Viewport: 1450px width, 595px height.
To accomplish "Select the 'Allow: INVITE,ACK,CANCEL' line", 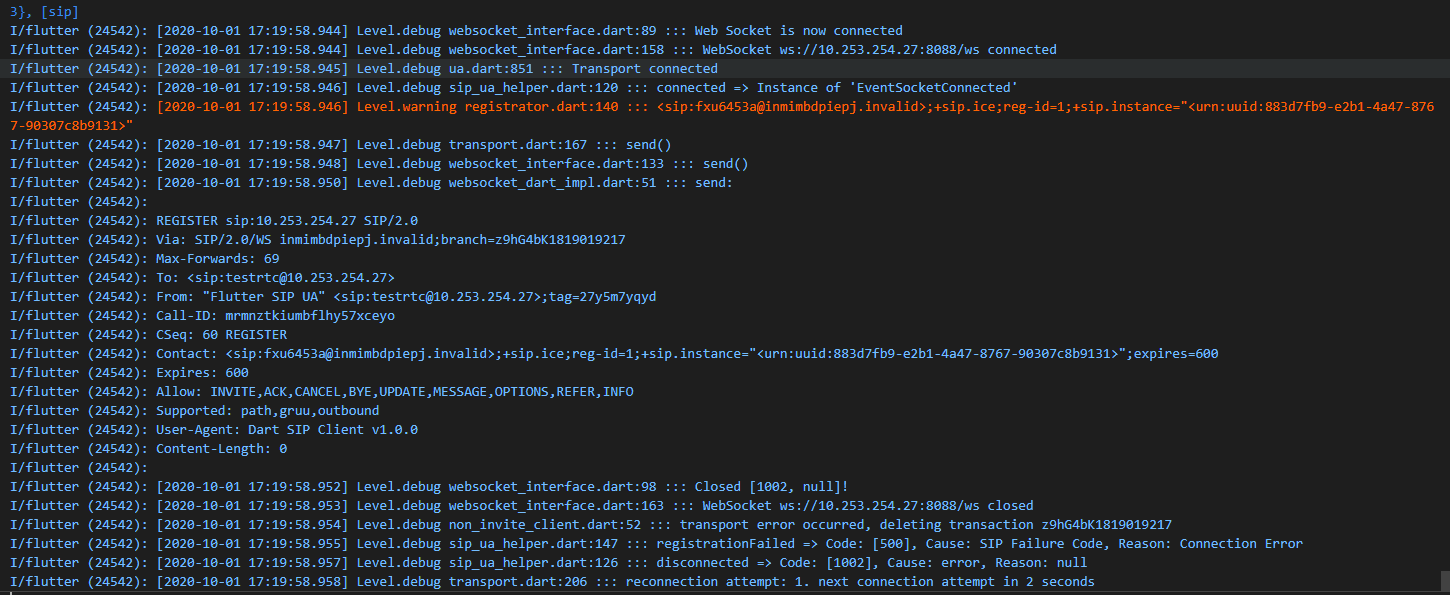I will click(321, 391).
